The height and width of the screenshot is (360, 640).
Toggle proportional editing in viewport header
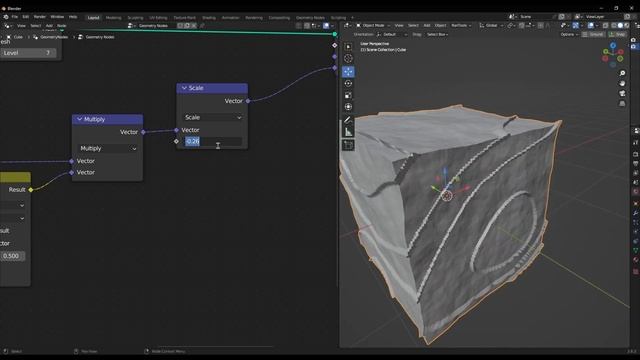pos(541,25)
